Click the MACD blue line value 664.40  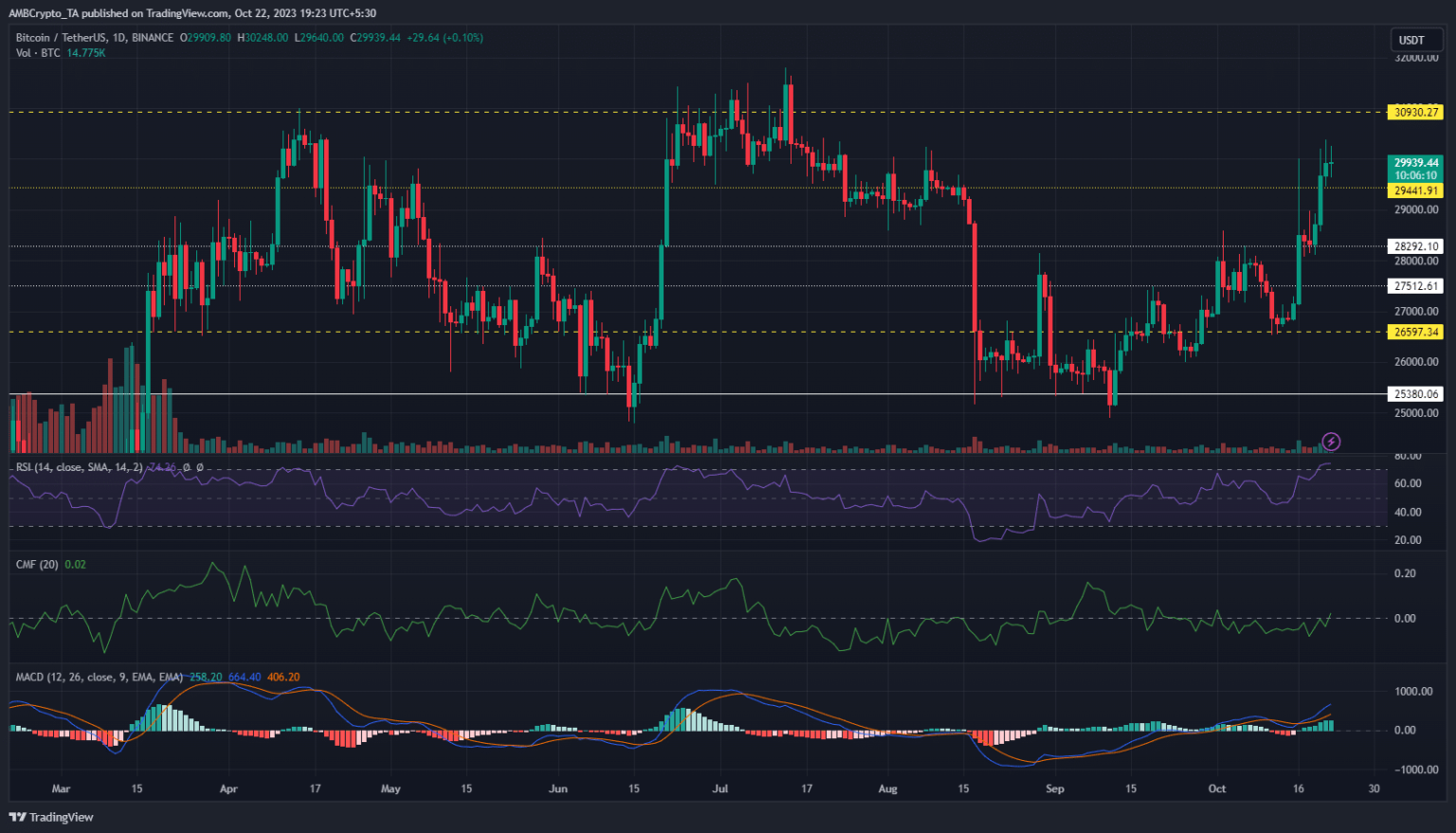pyautogui.click(x=245, y=678)
